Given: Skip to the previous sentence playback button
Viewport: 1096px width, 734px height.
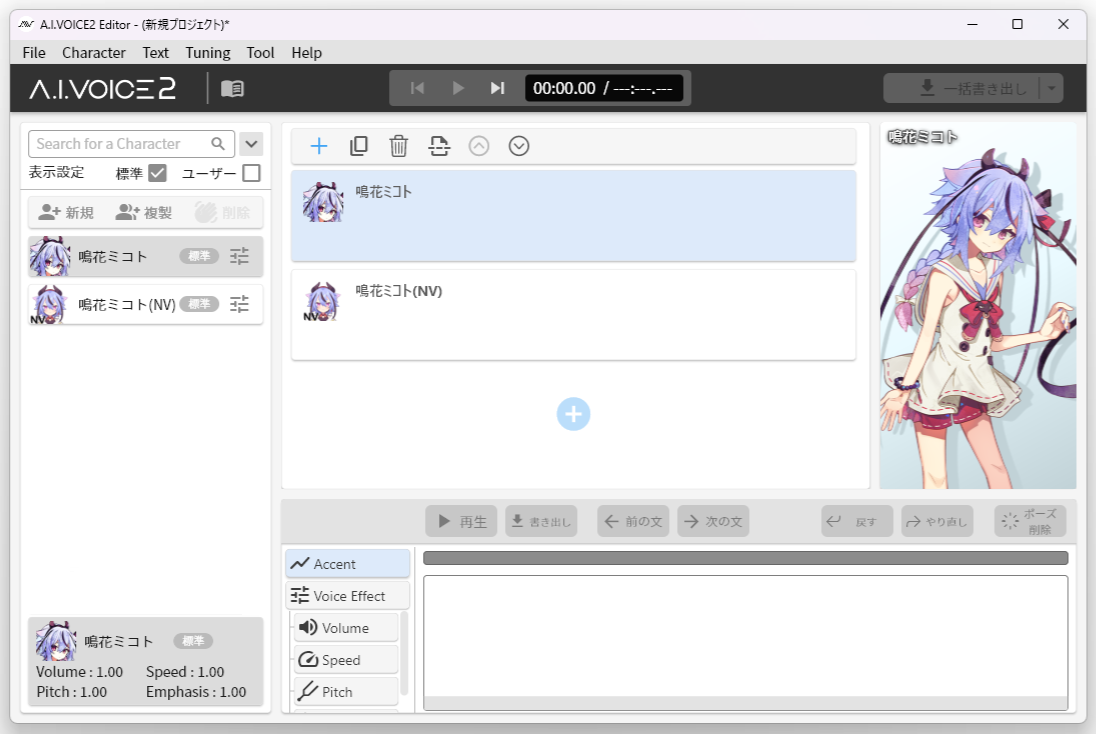Looking at the screenshot, I should point(417,88).
